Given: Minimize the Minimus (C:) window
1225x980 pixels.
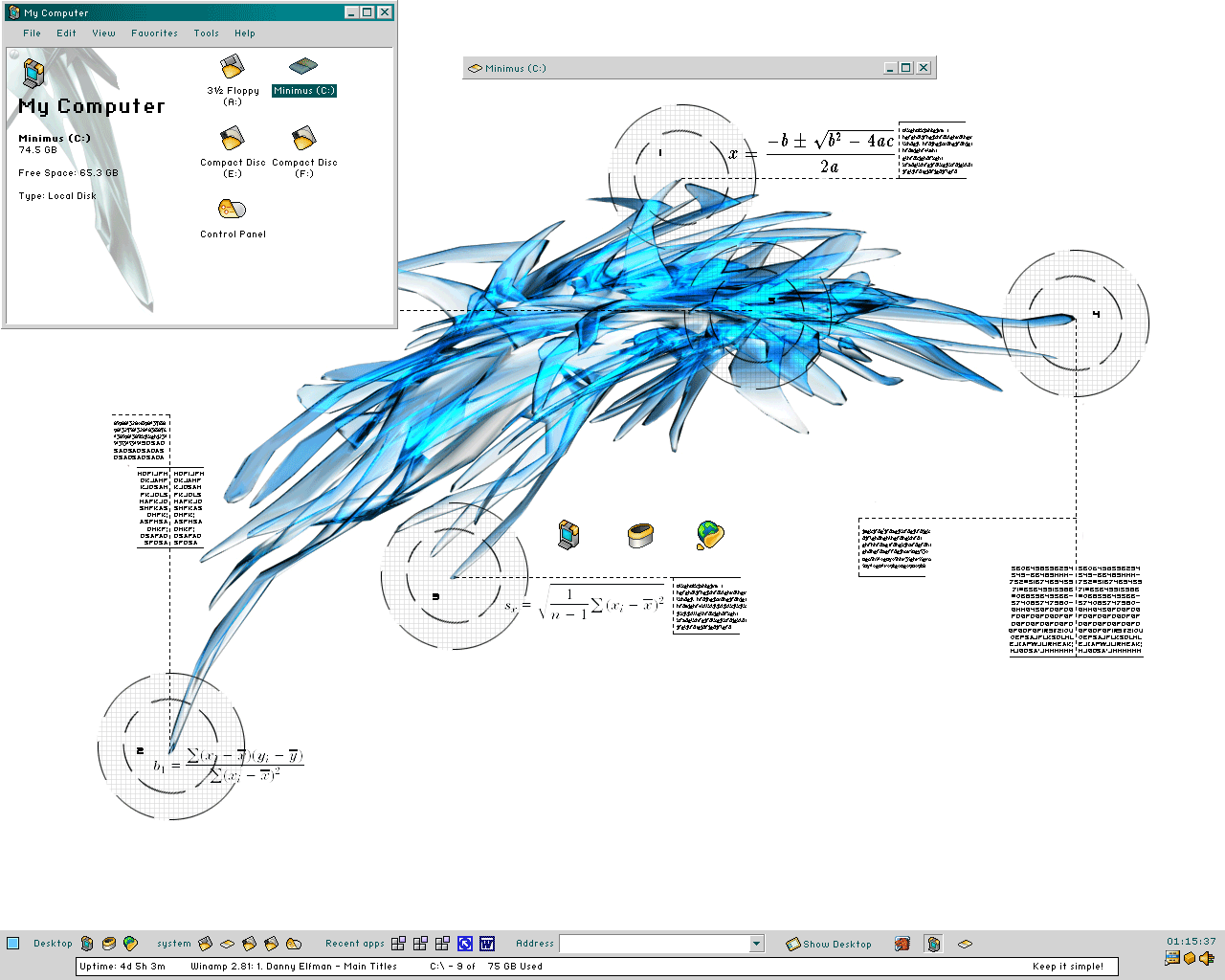Looking at the screenshot, I should pyautogui.click(x=890, y=68).
